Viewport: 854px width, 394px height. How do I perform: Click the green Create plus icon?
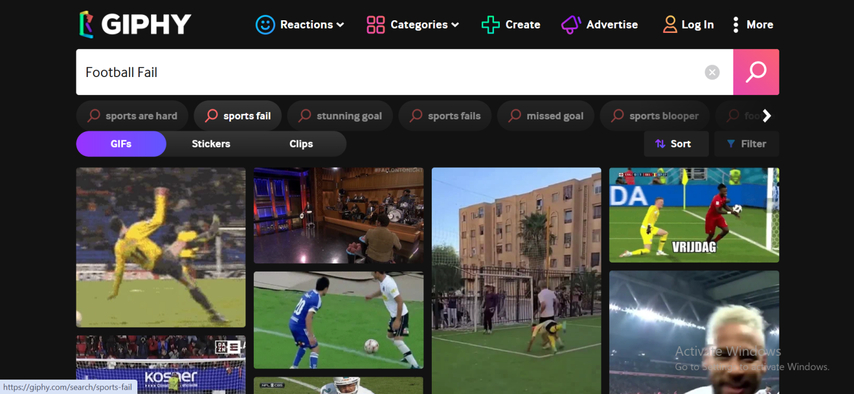(491, 25)
